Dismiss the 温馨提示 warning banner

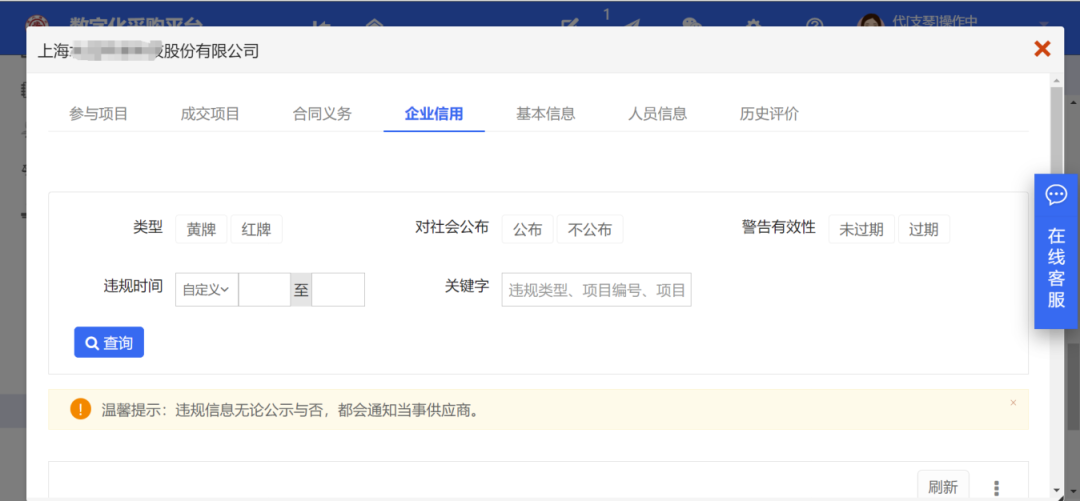[1012, 403]
